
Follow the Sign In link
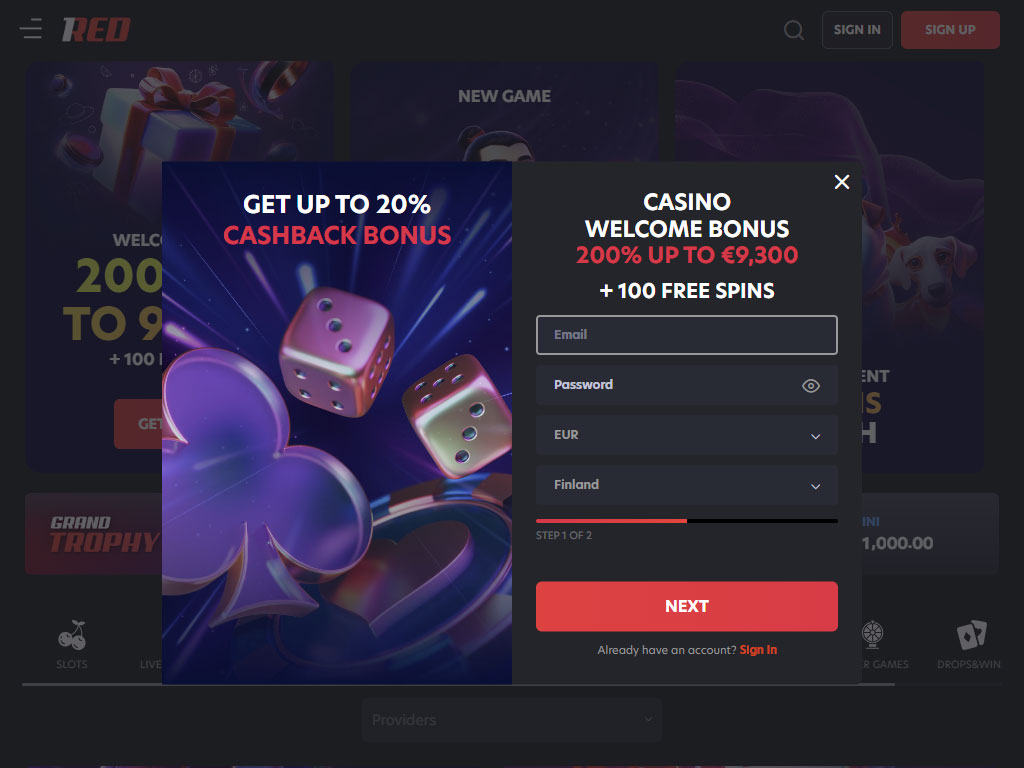tap(758, 650)
